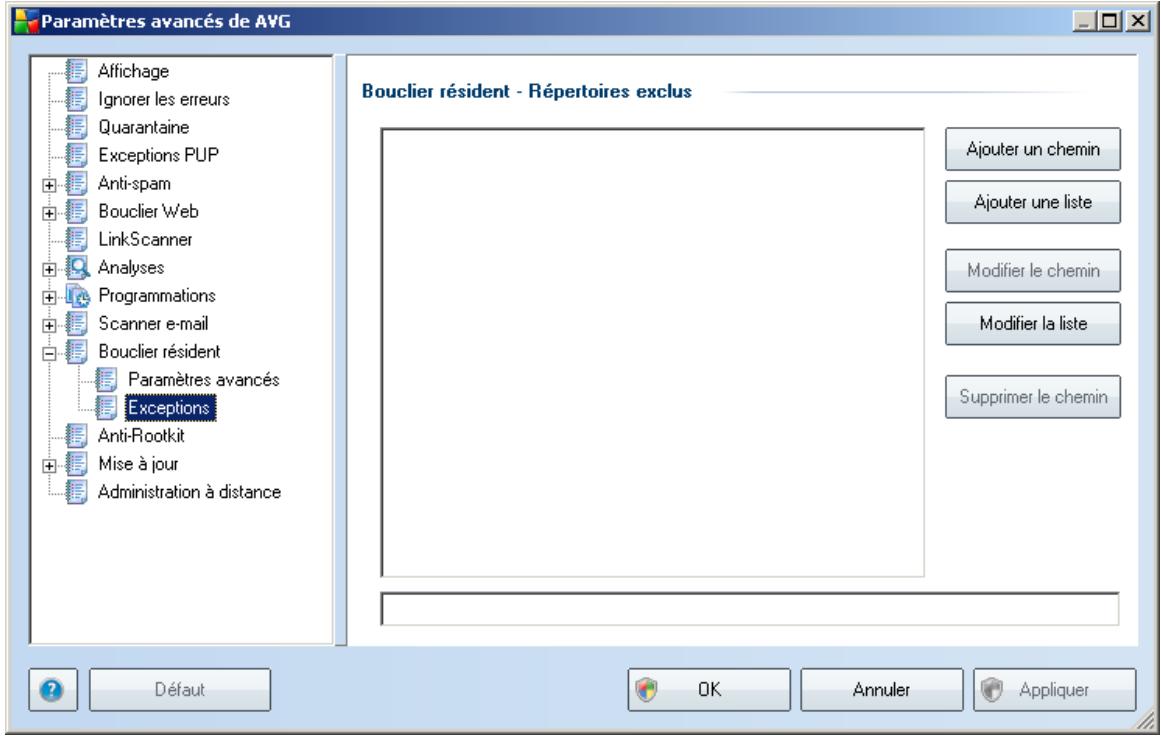Viewport: 1161px width, 736px height.
Task: Click the Exceptions PUP notebook icon
Action: click(x=76, y=155)
